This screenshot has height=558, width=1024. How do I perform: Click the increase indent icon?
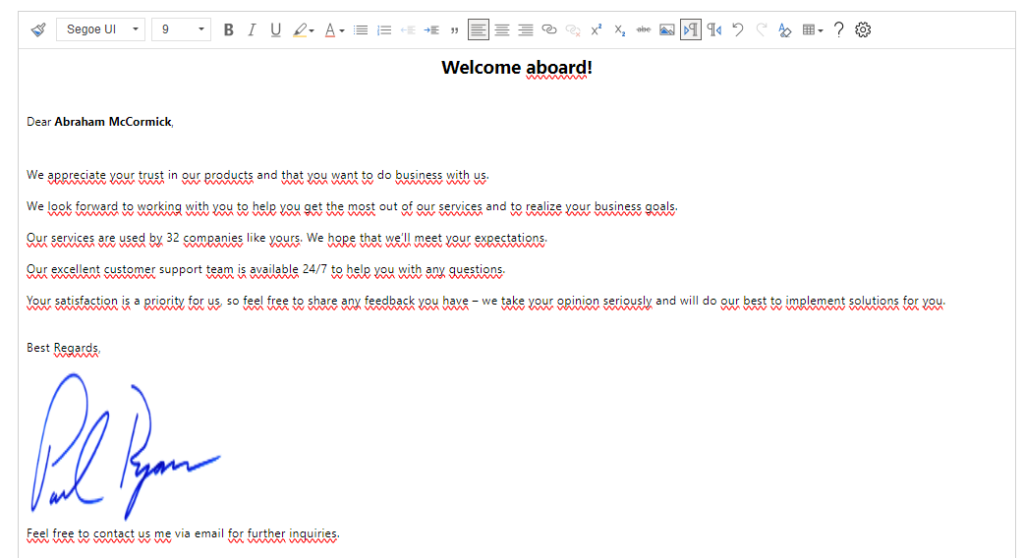point(431,30)
